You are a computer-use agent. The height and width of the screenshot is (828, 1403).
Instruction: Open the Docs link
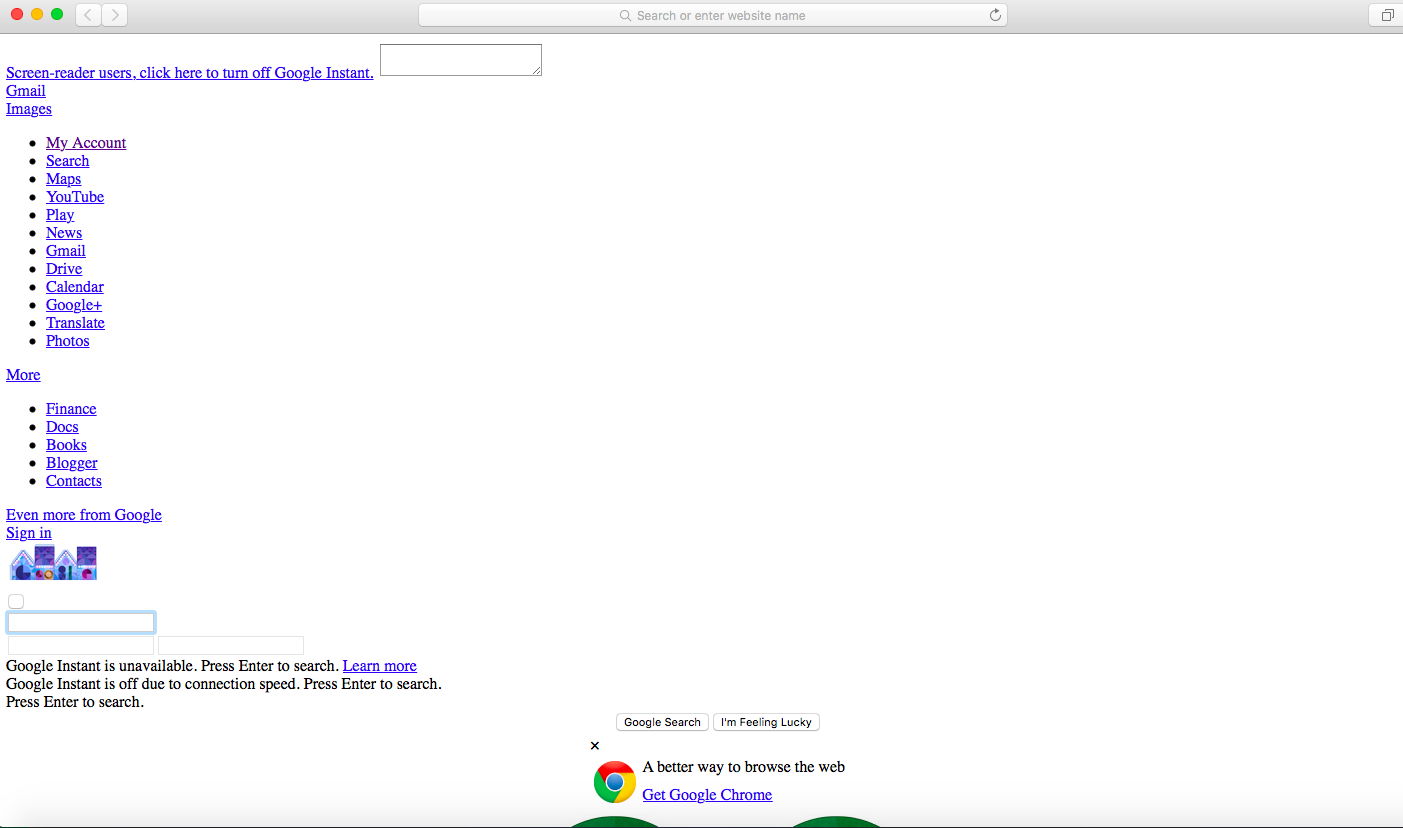coord(62,427)
